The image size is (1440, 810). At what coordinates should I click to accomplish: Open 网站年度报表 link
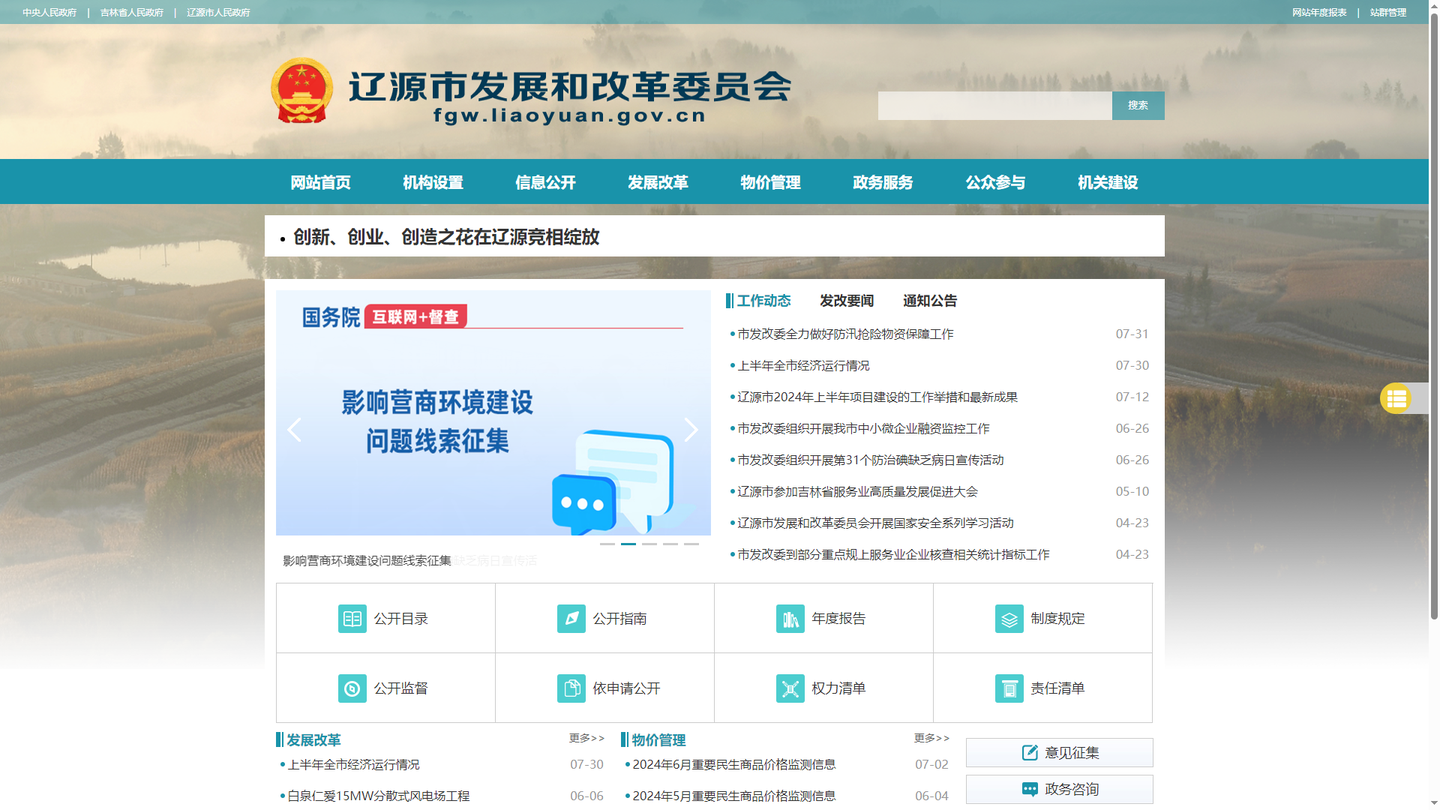coord(1319,13)
